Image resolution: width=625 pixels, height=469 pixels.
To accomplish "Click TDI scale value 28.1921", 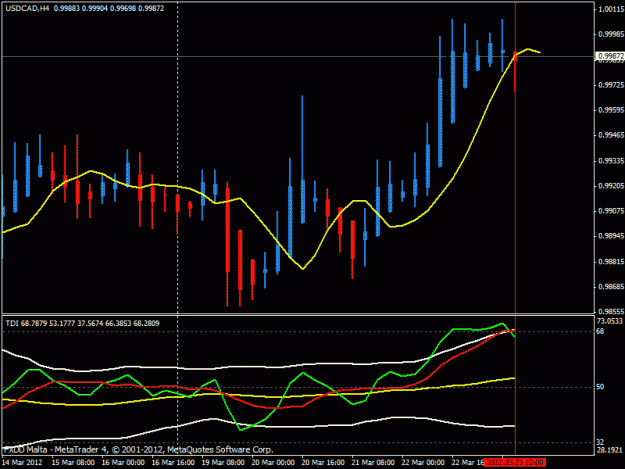I will pyautogui.click(x=609, y=450).
